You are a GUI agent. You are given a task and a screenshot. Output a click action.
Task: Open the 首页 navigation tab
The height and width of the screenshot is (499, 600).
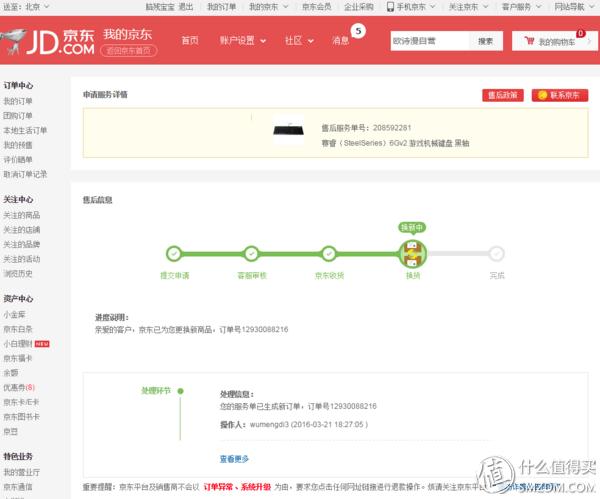click(x=189, y=41)
